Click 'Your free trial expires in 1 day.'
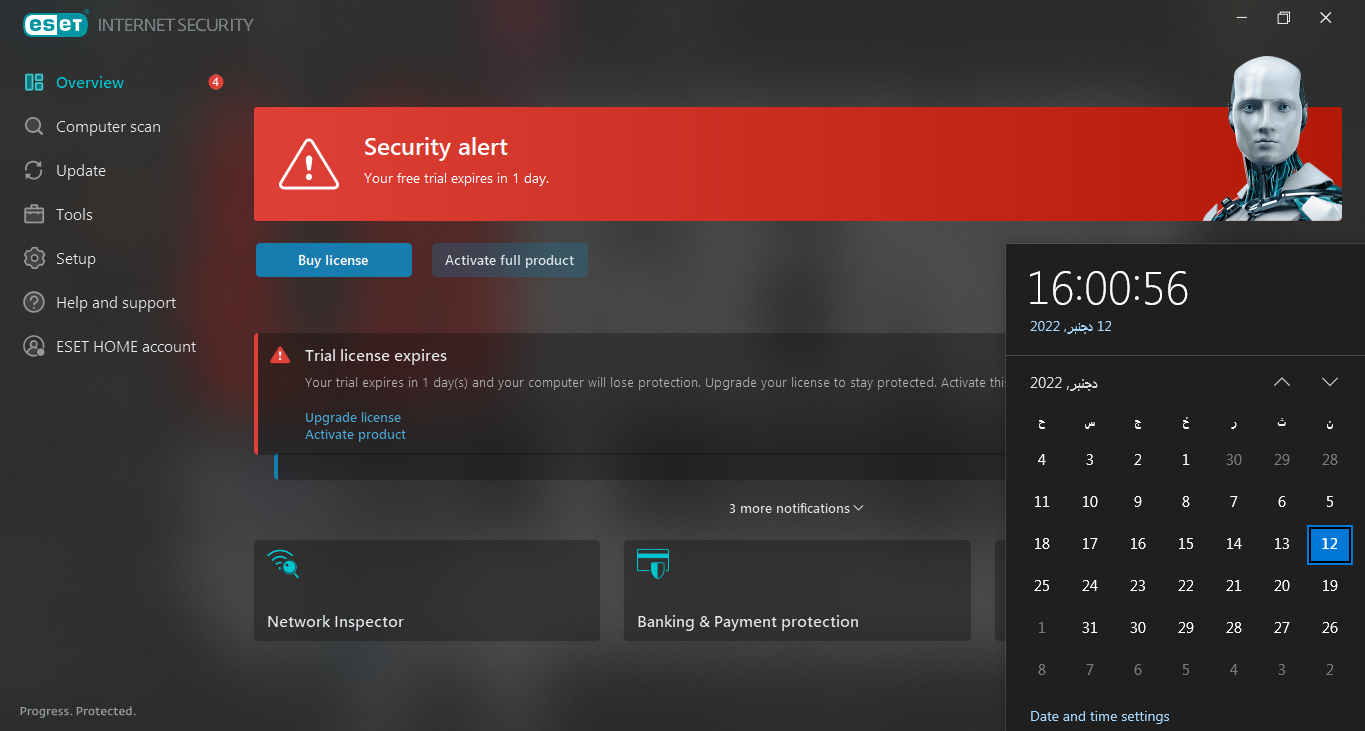 click(457, 179)
